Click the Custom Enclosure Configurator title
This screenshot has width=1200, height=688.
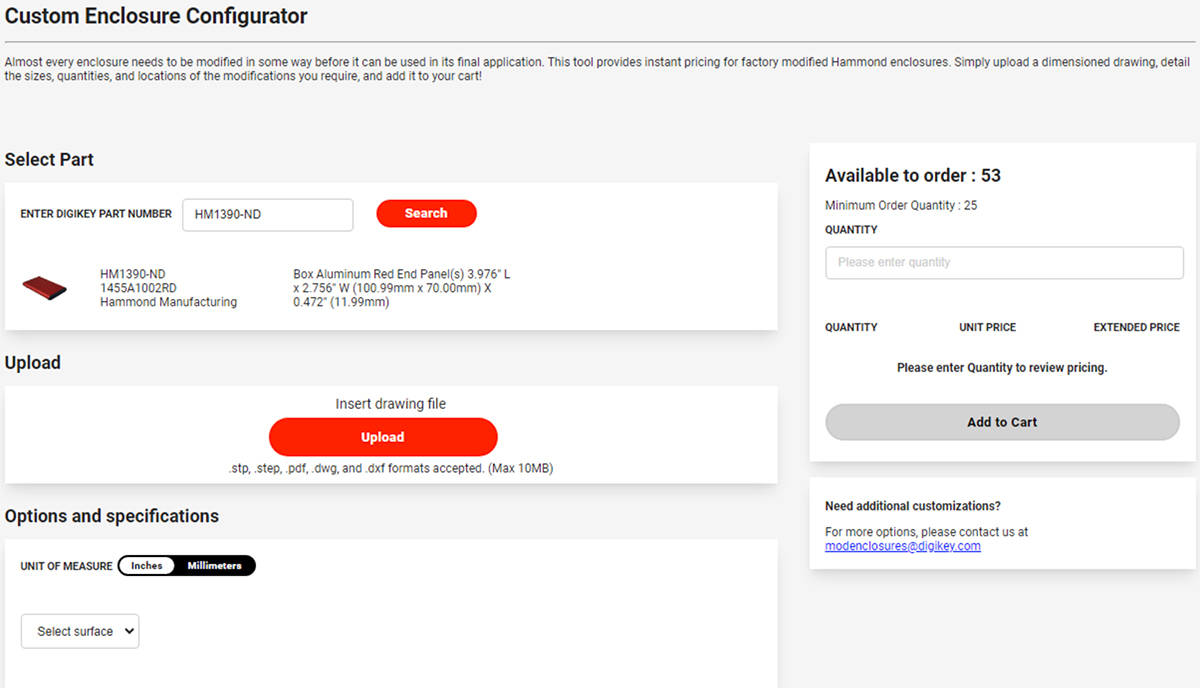(156, 16)
